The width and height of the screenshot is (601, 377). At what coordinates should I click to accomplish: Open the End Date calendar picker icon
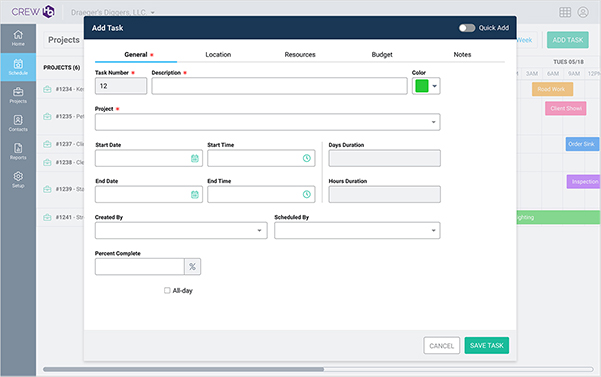pyautogui.click(x=195, y=194)
